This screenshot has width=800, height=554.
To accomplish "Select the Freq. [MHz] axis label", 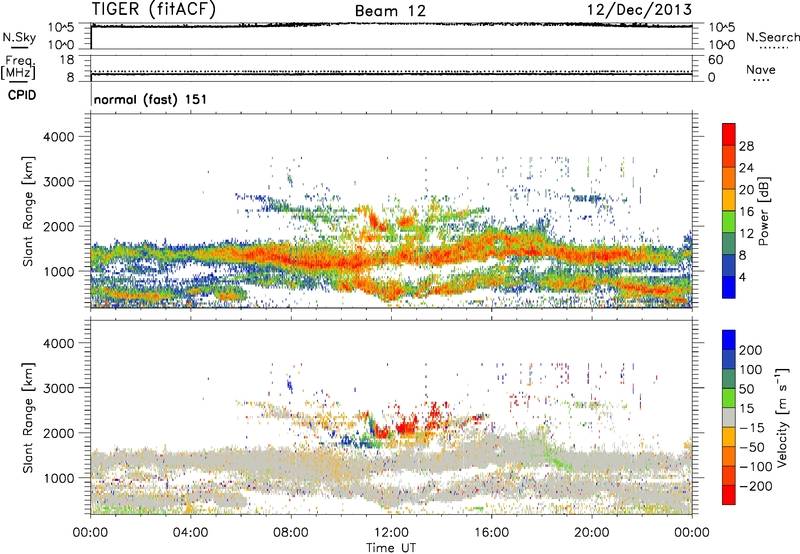I will pos(18,67).
